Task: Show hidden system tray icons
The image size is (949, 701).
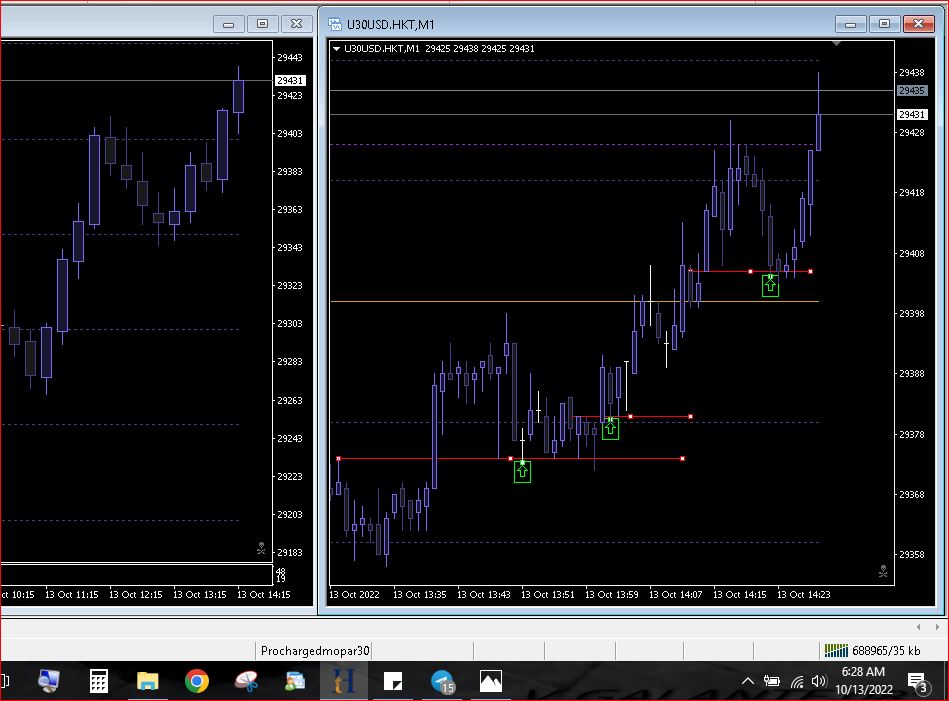Action: (x=748, y=681)
